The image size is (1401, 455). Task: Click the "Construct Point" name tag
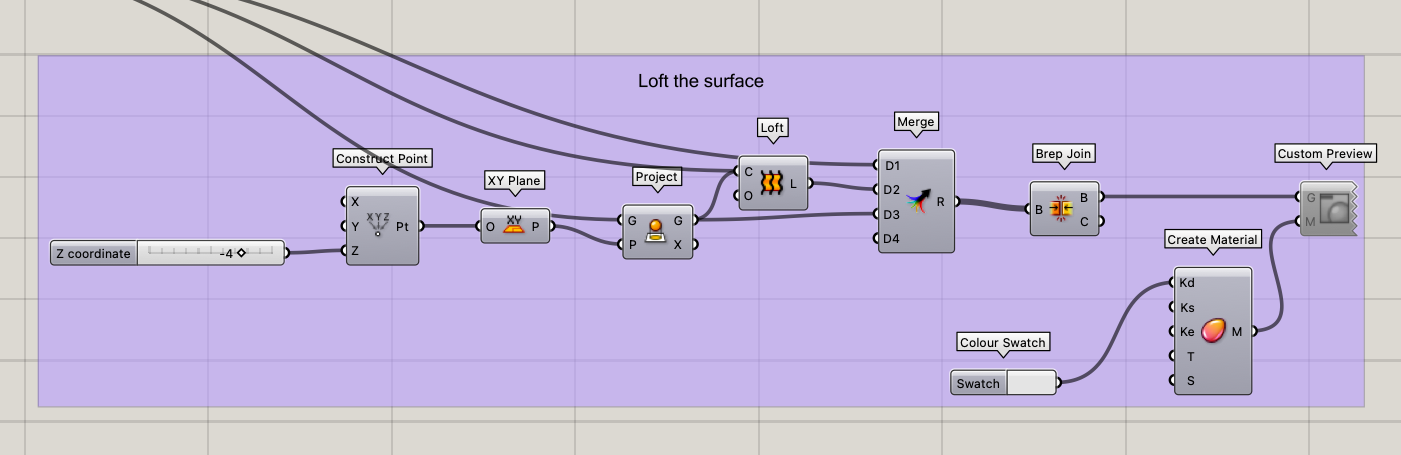click(383, 158)
